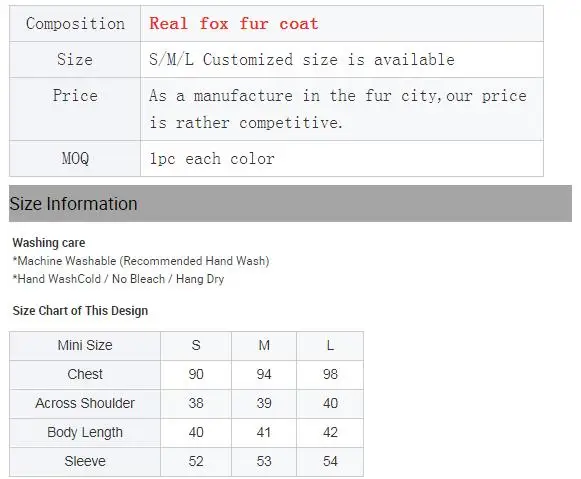The image size is (581, 479).
Task: Click the 'M' column header
Action: 264,346
